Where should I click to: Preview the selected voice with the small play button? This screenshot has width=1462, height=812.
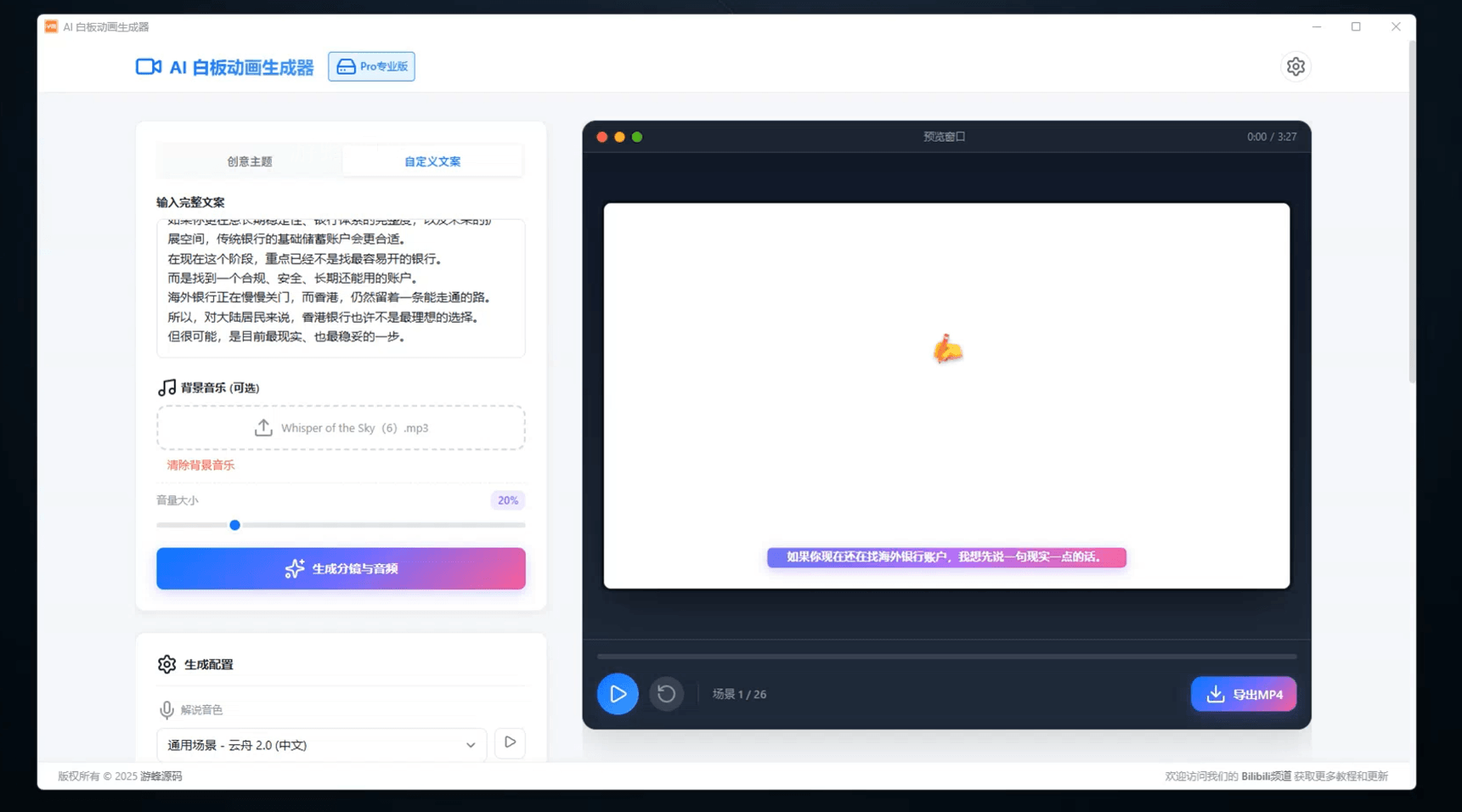coord(510,742)
